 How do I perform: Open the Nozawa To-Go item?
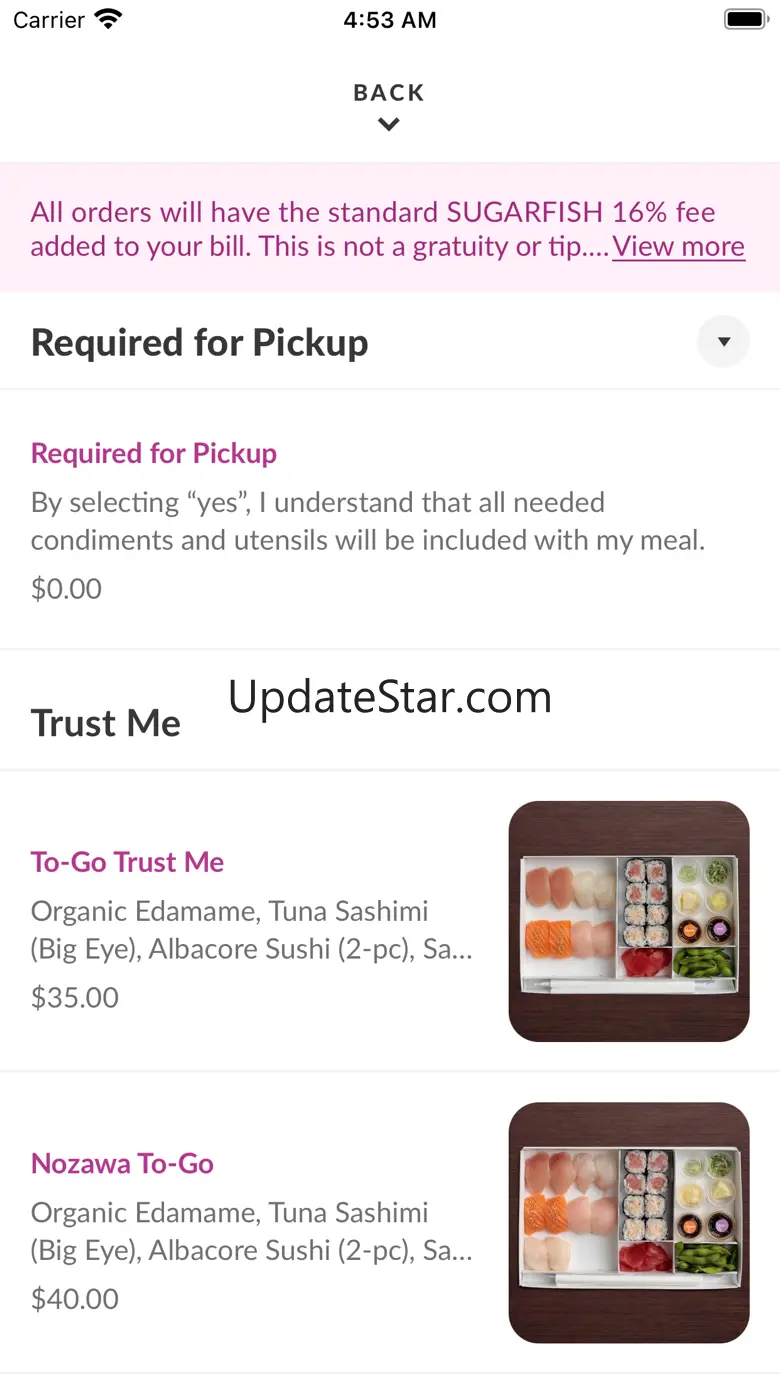coord(122,1163)
